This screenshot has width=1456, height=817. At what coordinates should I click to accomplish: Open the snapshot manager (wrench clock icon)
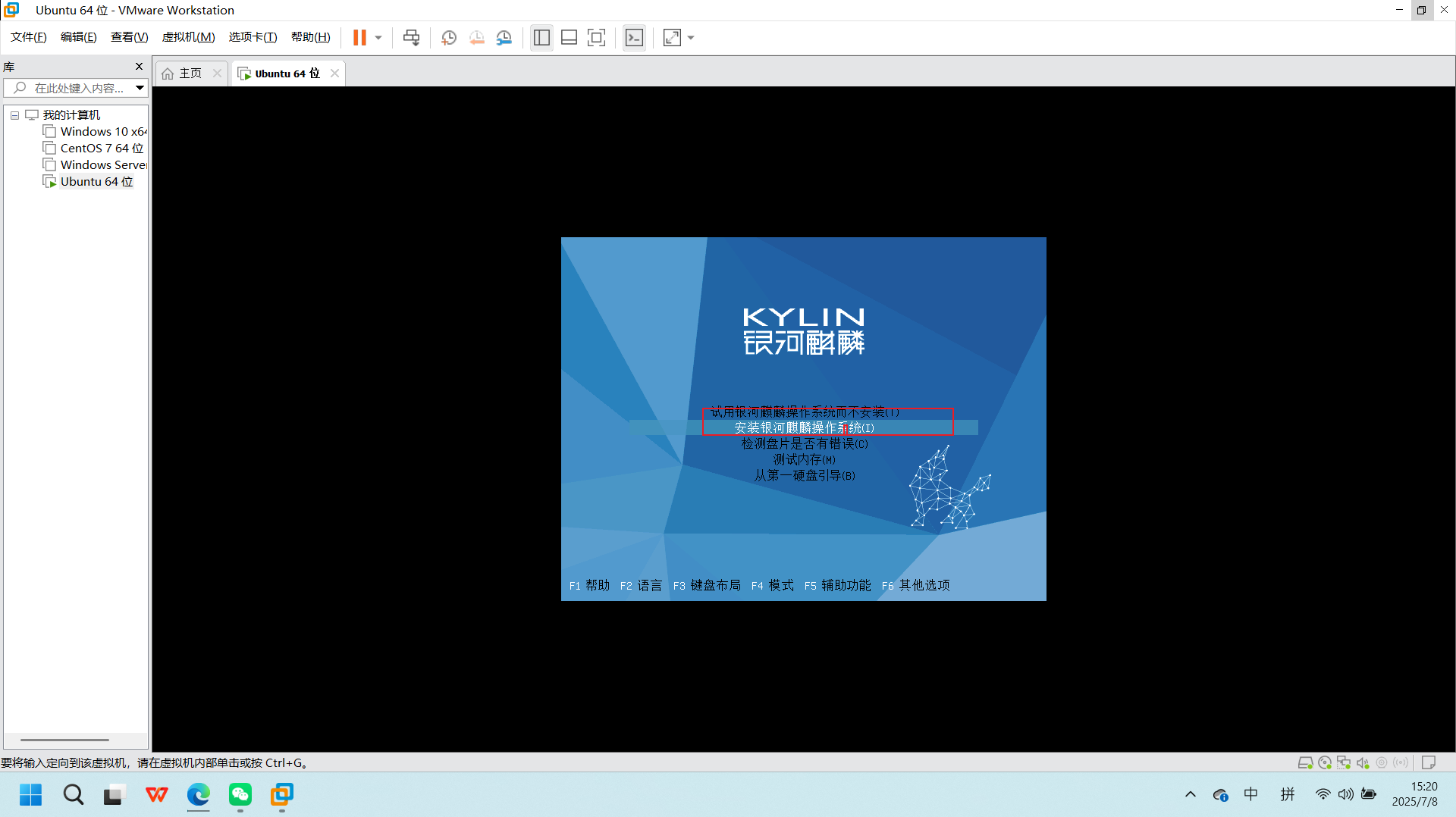click(504, 37)
